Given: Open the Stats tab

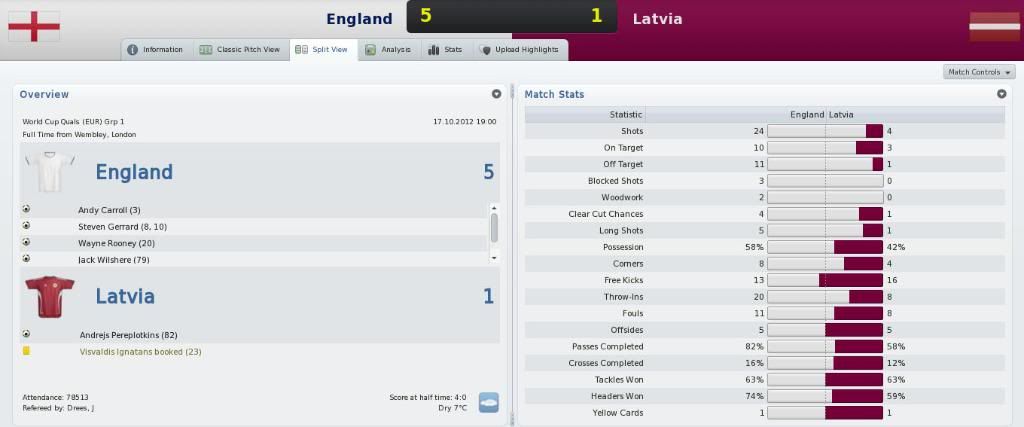Looking at the screenshot, I should click(445, 50).
